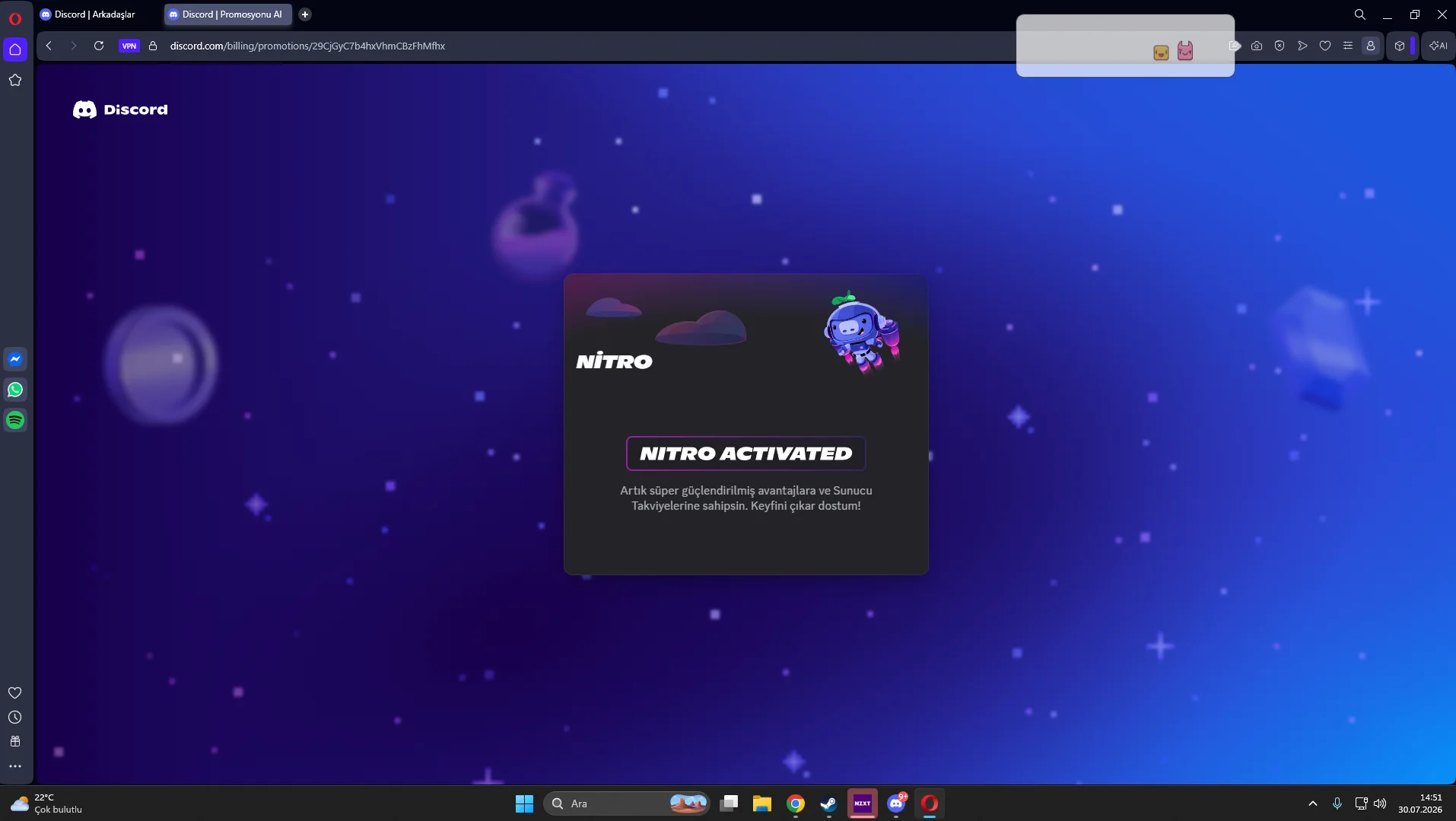Click the taskbar Ara search box

pyautogui.click(x=627, y=803)
